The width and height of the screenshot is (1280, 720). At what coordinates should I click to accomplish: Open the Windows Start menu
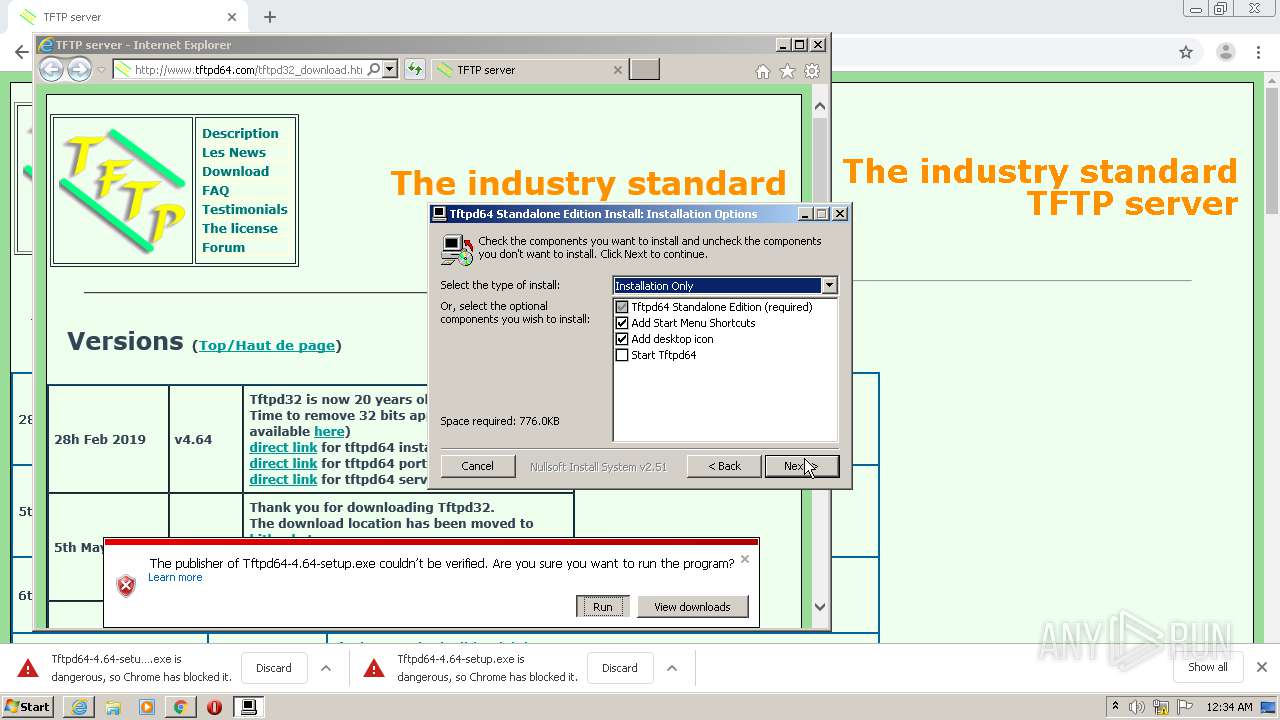tap(27, 707)
